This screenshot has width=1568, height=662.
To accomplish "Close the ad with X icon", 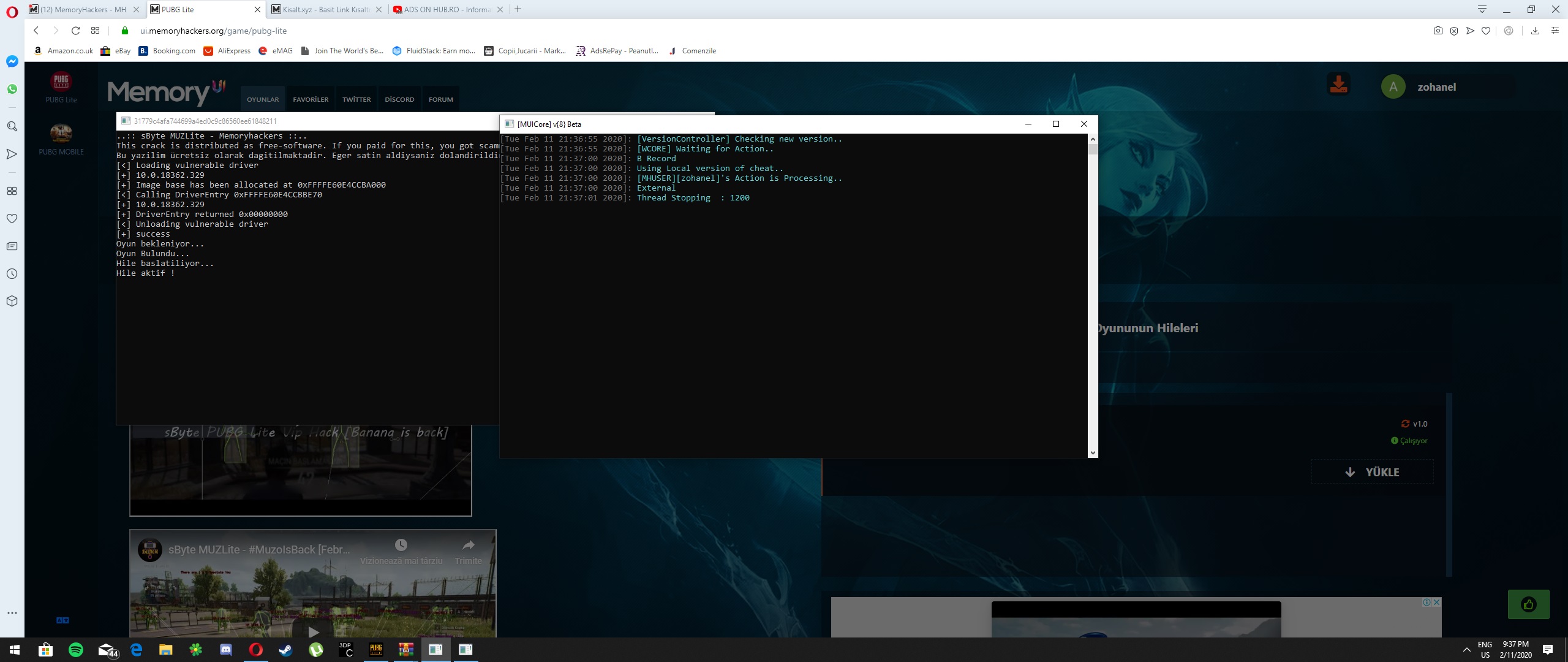I will pos(1436,602).
